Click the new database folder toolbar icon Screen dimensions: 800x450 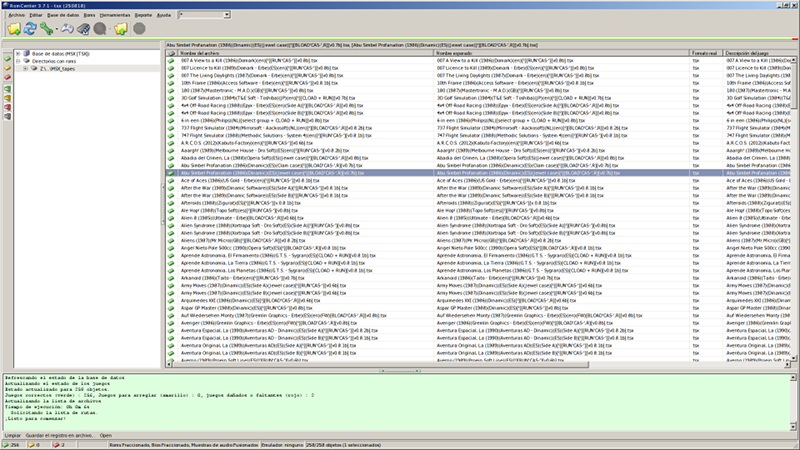(x=14, y=29)
